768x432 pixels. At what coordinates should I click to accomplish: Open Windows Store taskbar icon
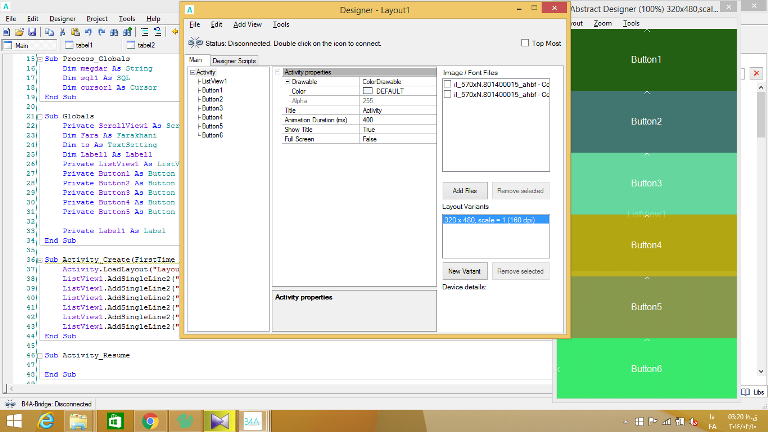(115, 421)
